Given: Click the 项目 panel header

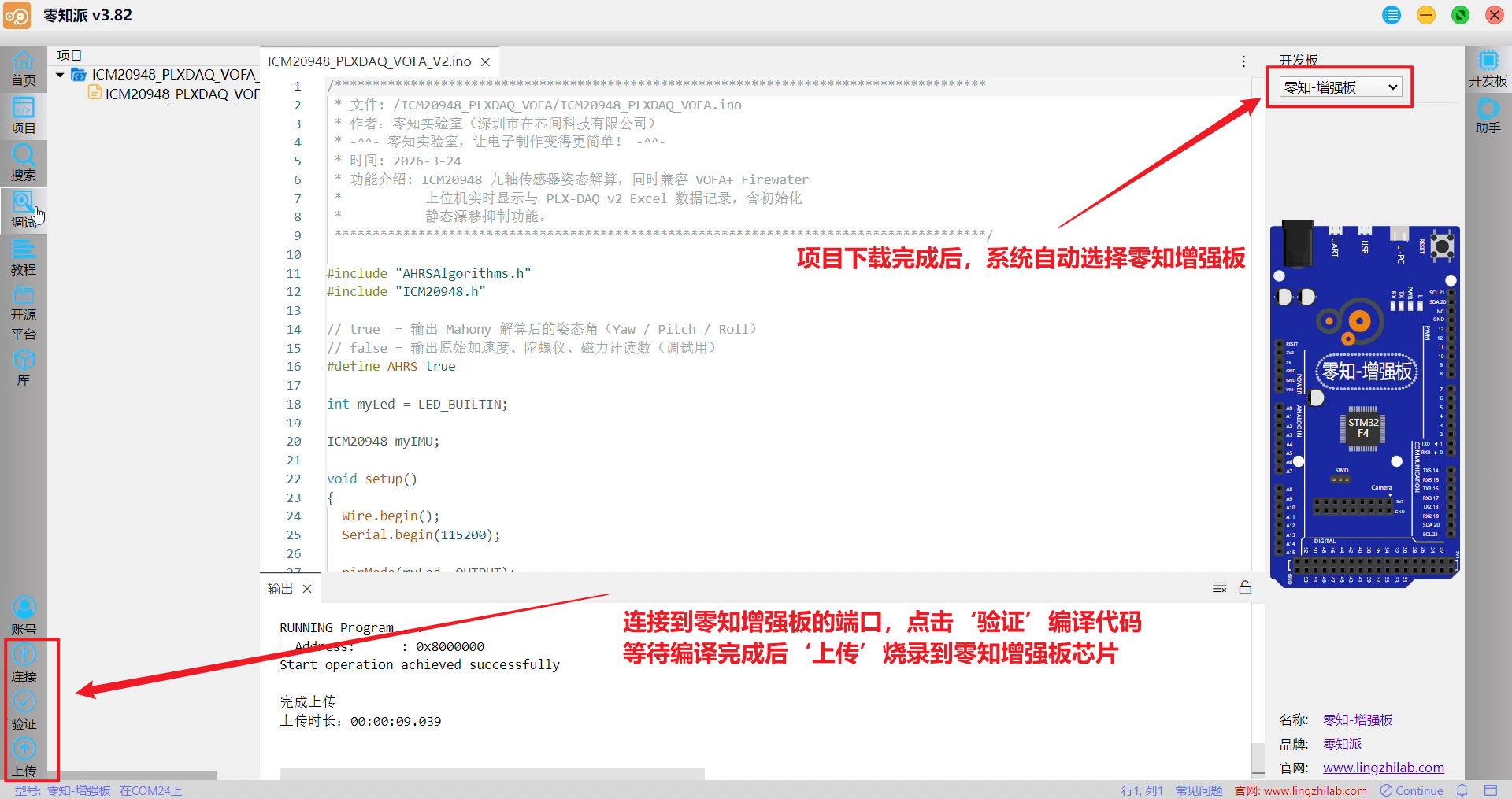Looking at the screenshot, I should pyautogui.click(x=69, y=56).
